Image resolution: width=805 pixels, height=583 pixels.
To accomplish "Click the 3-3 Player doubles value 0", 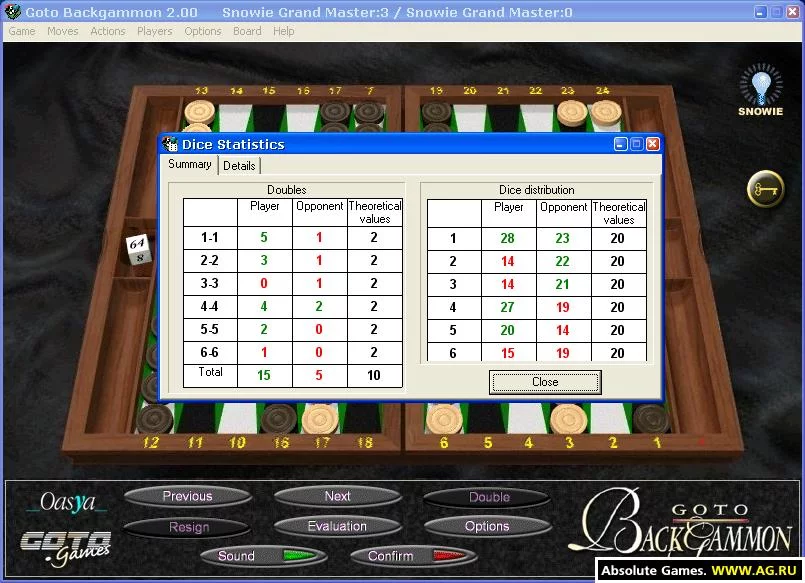I will [x=264, y=283].
